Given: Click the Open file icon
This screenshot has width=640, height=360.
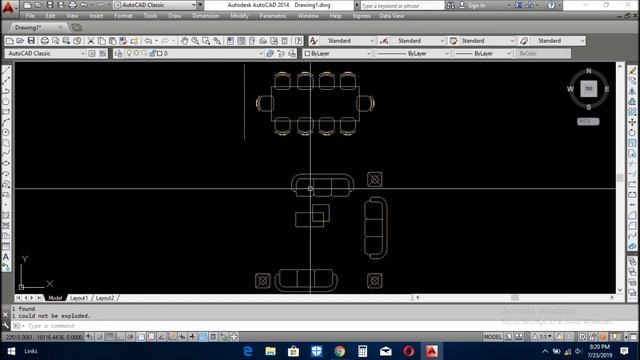Looking at the screenshot, I should [x=20, y=41].
